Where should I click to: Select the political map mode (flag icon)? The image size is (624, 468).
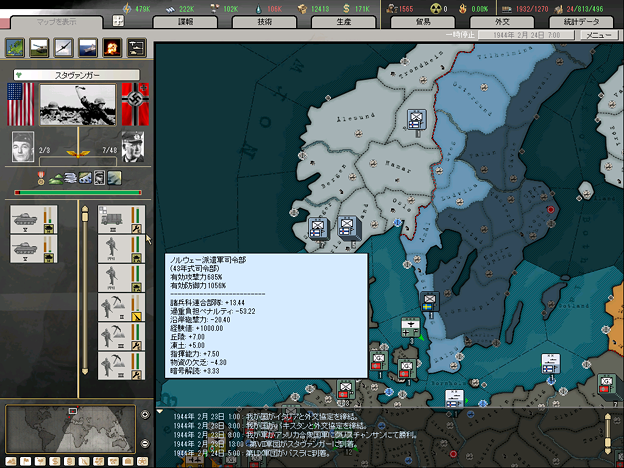pos(25,461)
